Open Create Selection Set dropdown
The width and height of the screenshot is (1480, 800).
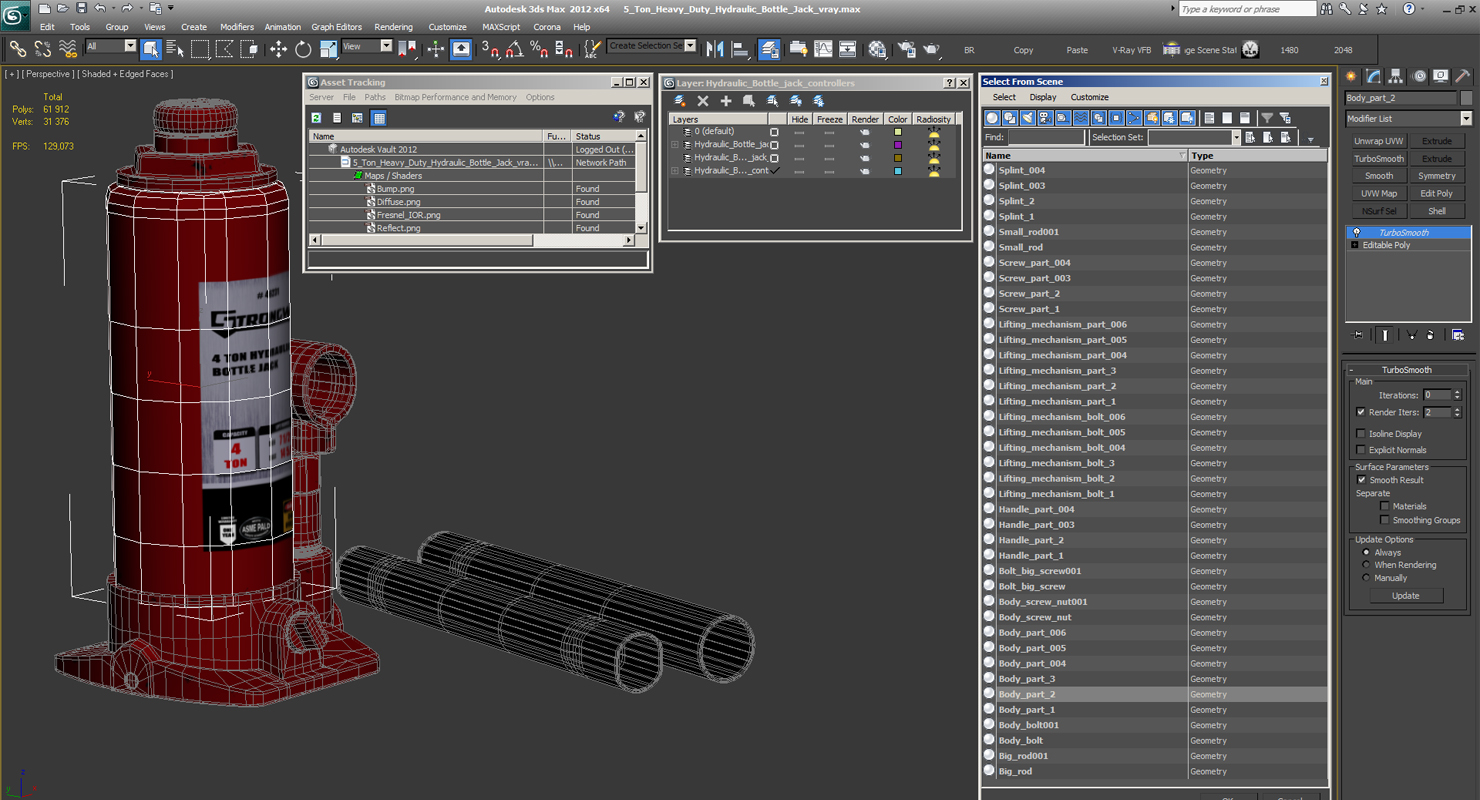click(x=651, y=46)
